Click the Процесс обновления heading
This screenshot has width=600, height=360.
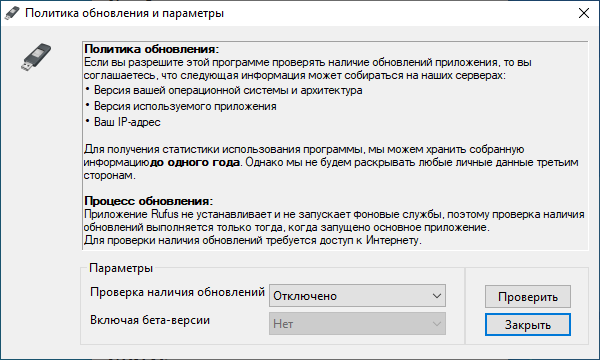pos(148,201)
